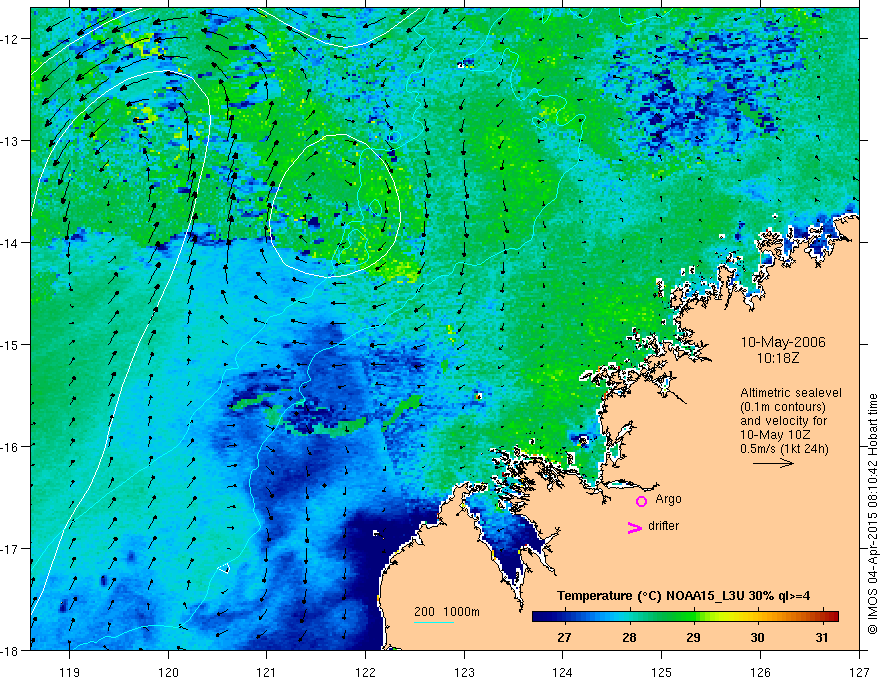Click the 'Argo' legend label

point(668,499)
